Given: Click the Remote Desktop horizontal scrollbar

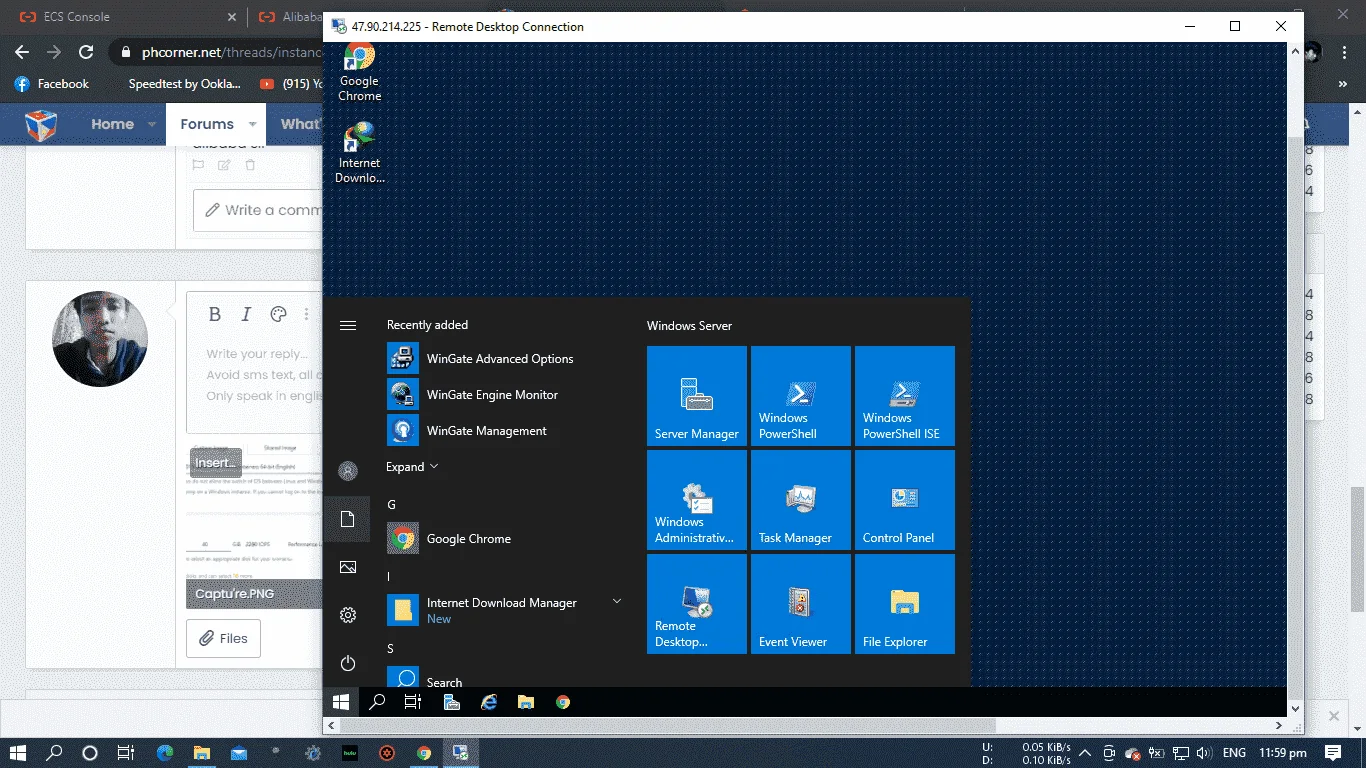Looking at the screenshot, I should click(666, 725).
